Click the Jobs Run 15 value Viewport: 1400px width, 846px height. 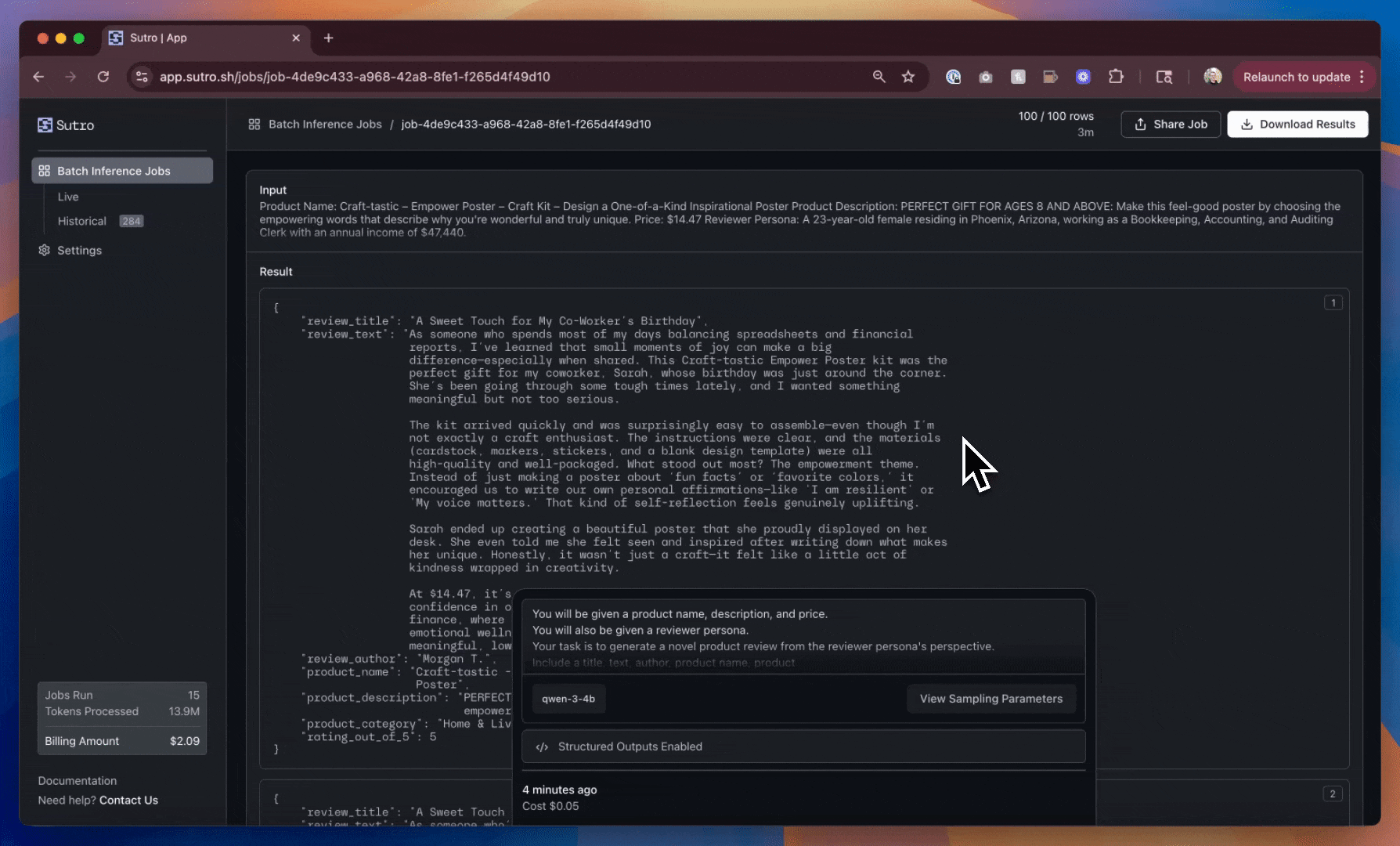point(193,695)
